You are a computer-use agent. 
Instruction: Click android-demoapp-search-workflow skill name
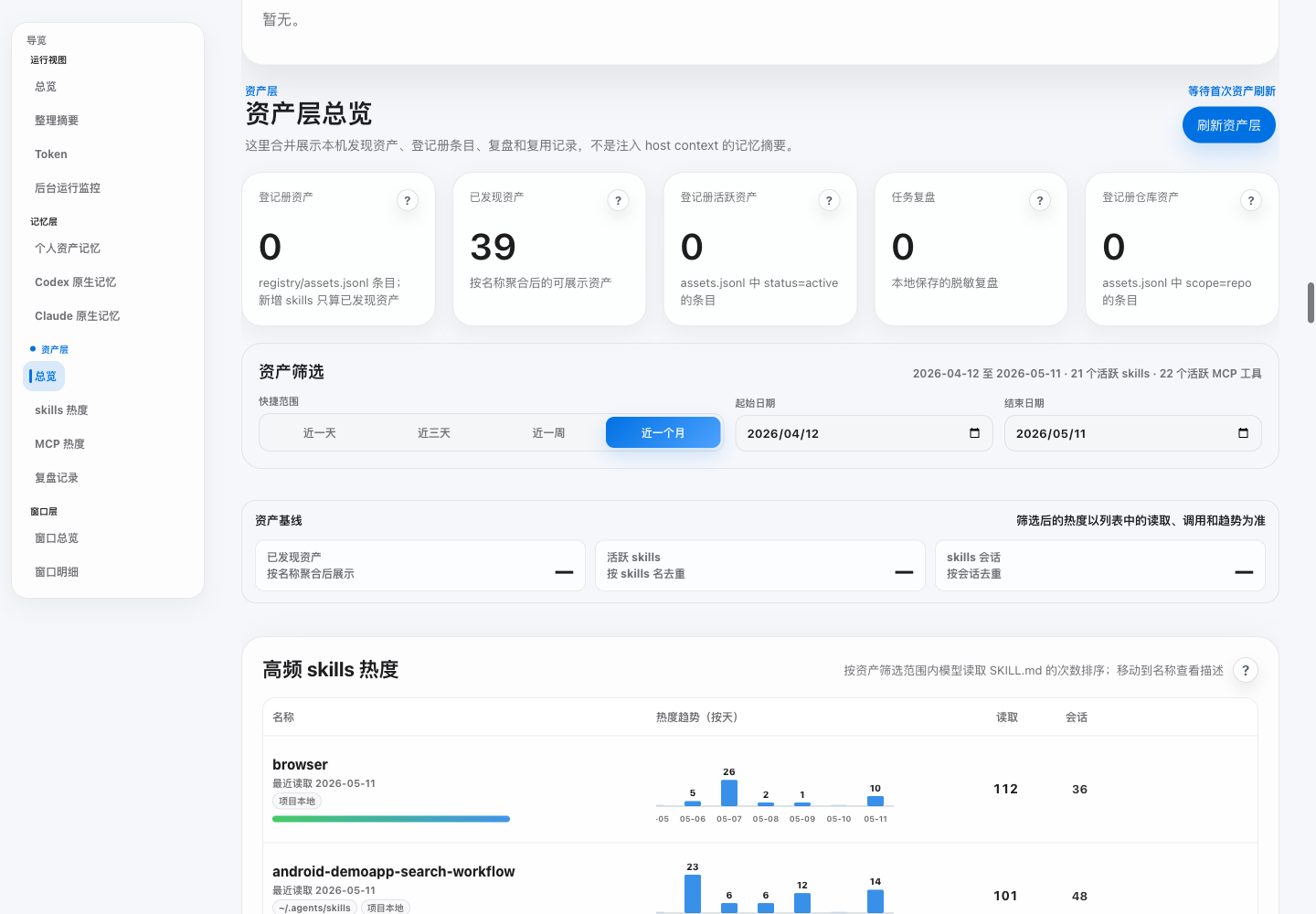click(x=394, y=872)
